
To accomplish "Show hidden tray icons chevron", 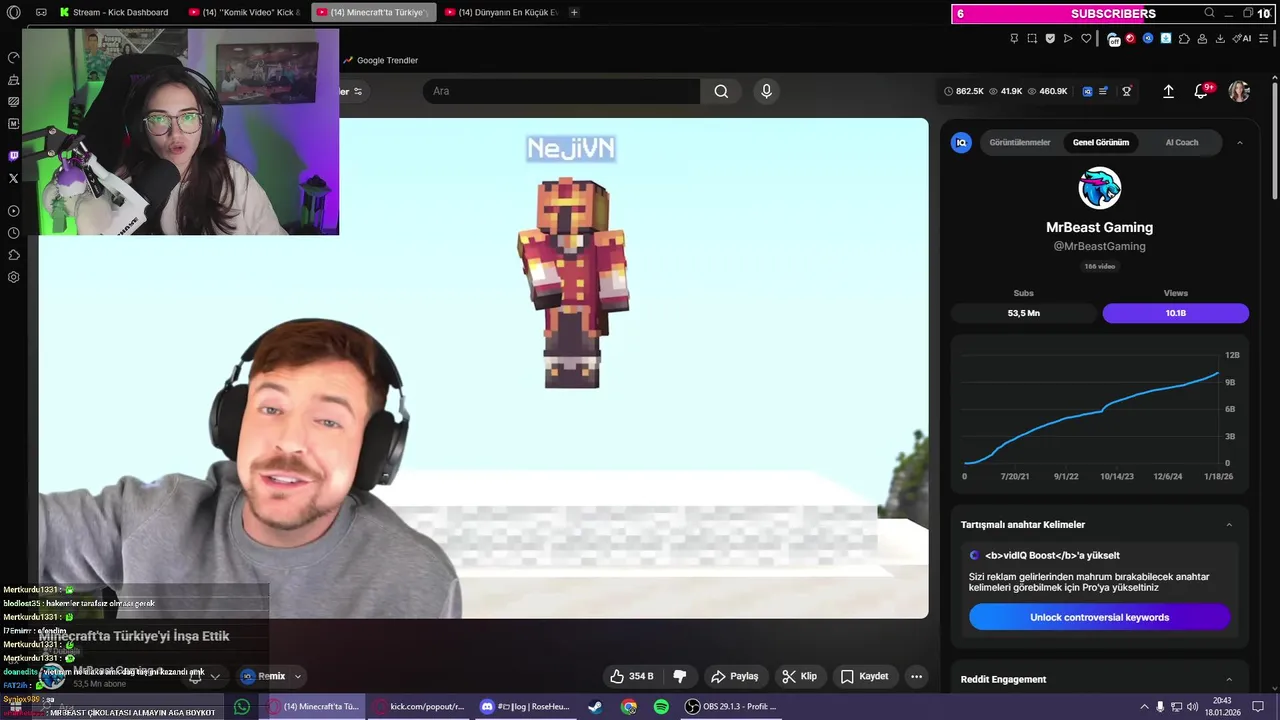I will tap(1144, 707).
